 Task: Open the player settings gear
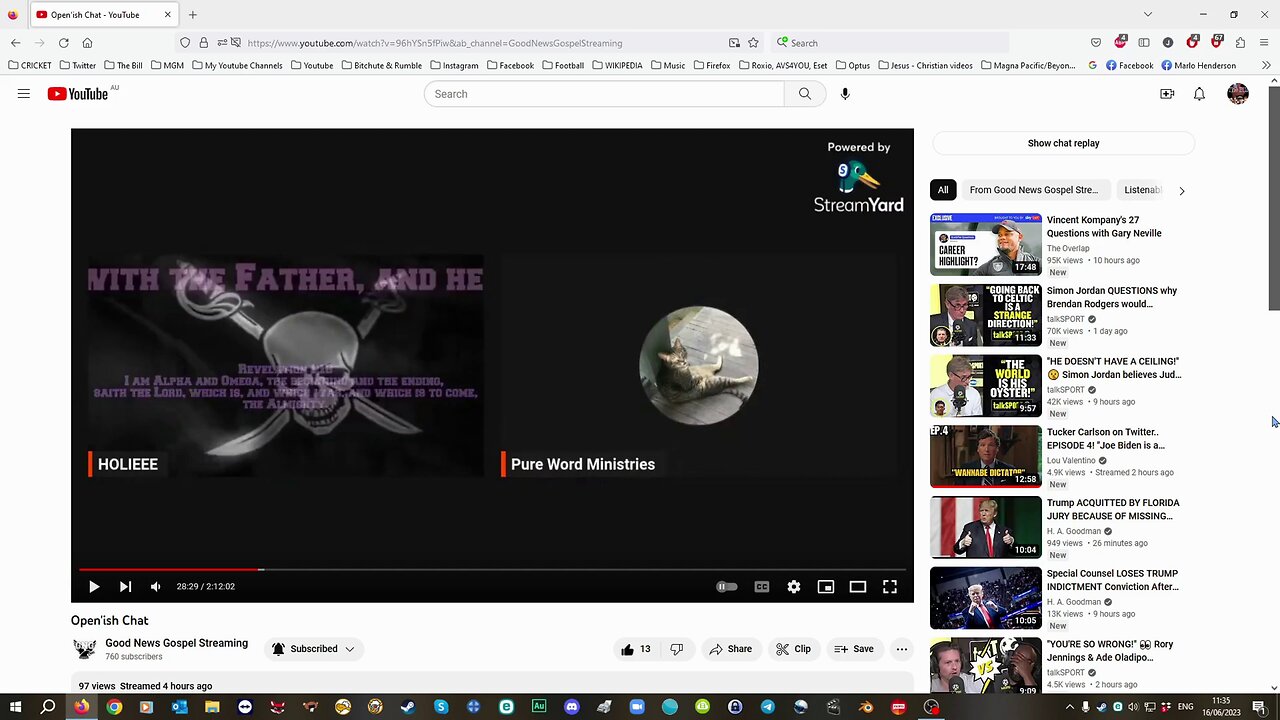tap(794, 587)
